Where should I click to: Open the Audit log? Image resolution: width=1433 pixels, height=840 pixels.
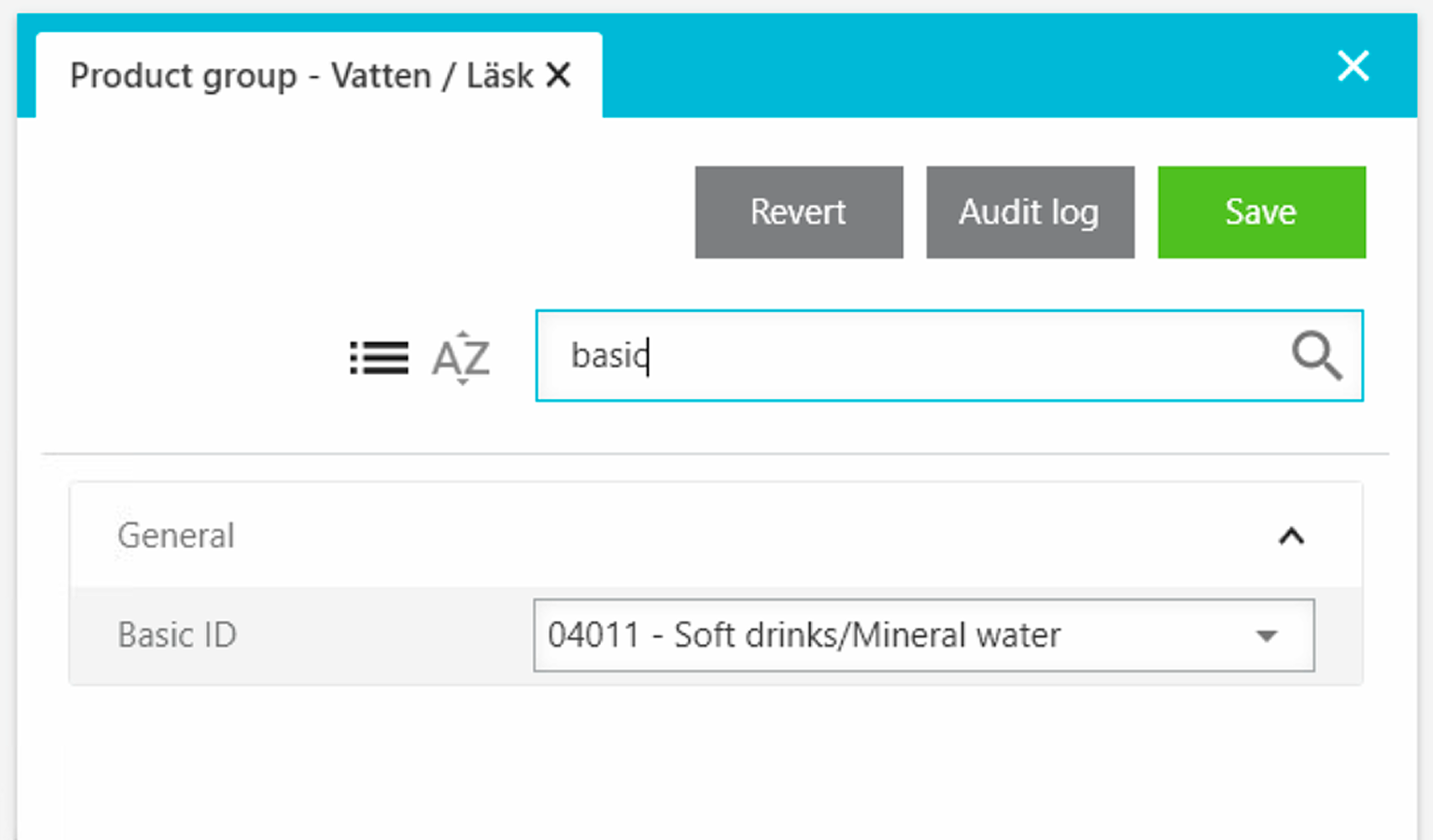1030,213
